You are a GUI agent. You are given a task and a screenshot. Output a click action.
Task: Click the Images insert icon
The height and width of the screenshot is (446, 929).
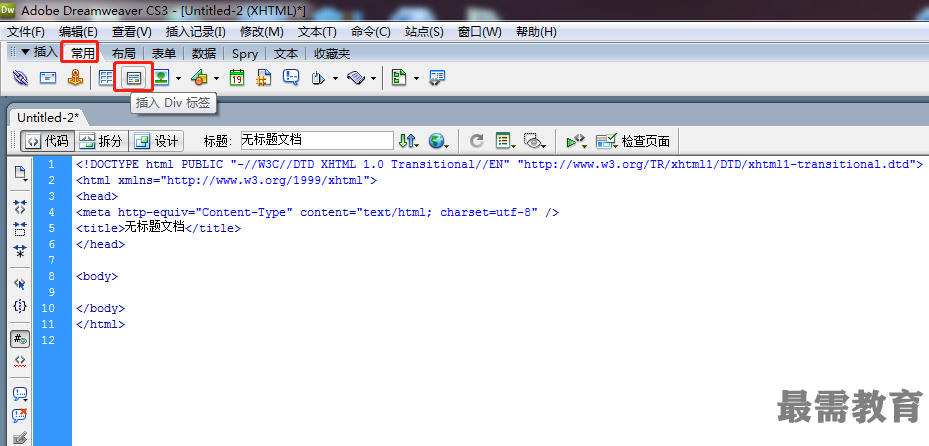(x=161, y=78)
